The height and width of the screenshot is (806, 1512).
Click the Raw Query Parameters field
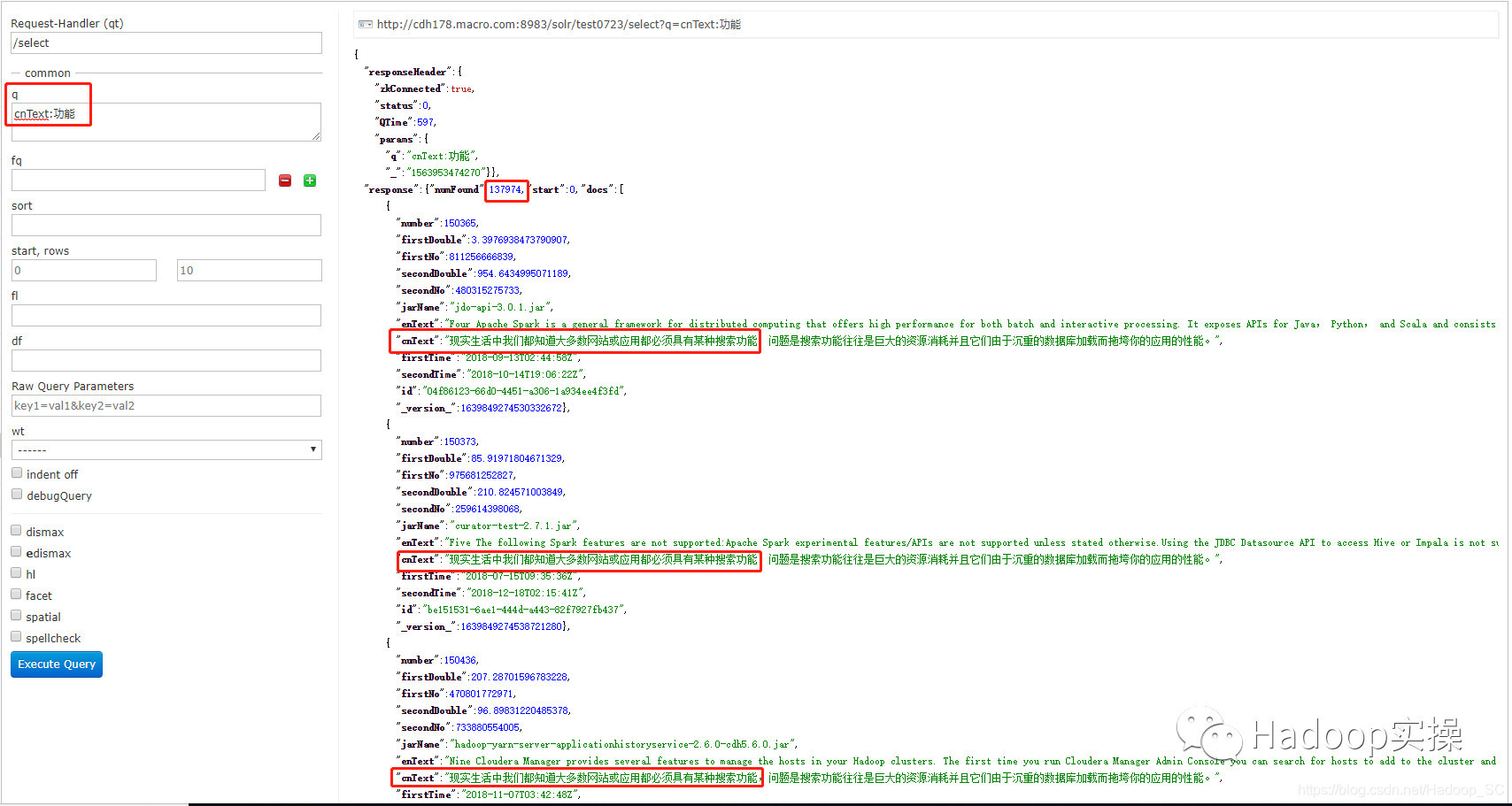(166, 406)
